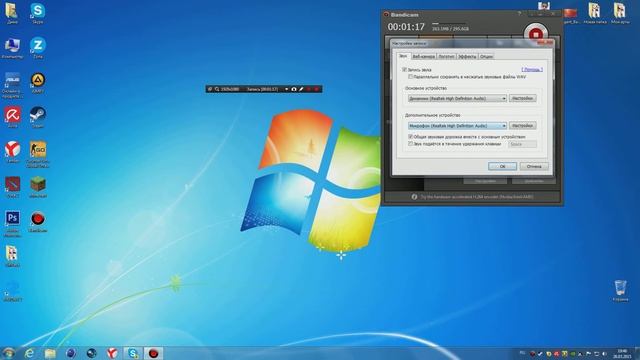Viewport: 640px width, 360px height.
Task: Enable parallel saving to WAV files checkbox
Action: click(411, 77)
